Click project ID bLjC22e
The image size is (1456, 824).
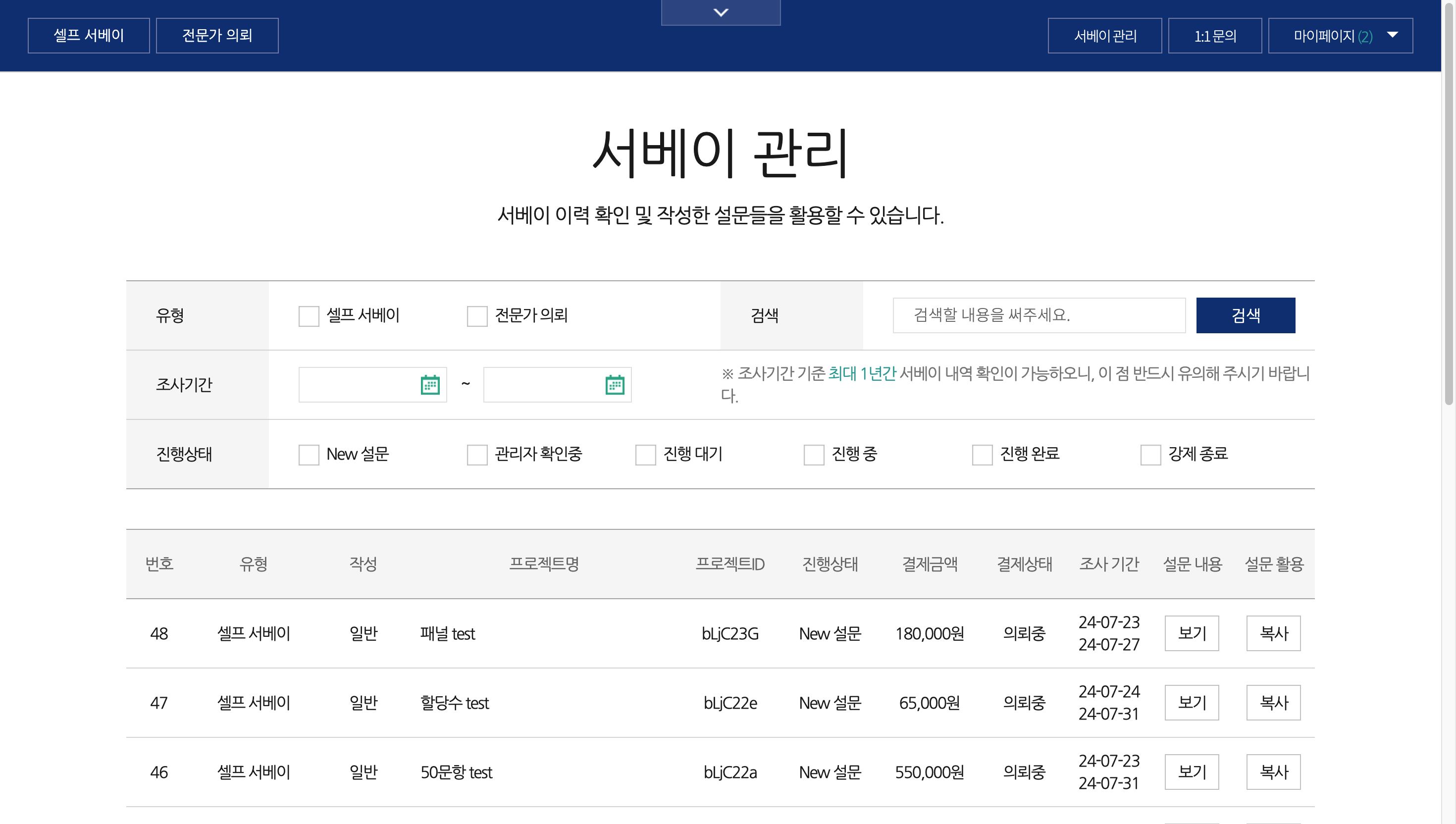pyautogui.click(x=730, y=703)
